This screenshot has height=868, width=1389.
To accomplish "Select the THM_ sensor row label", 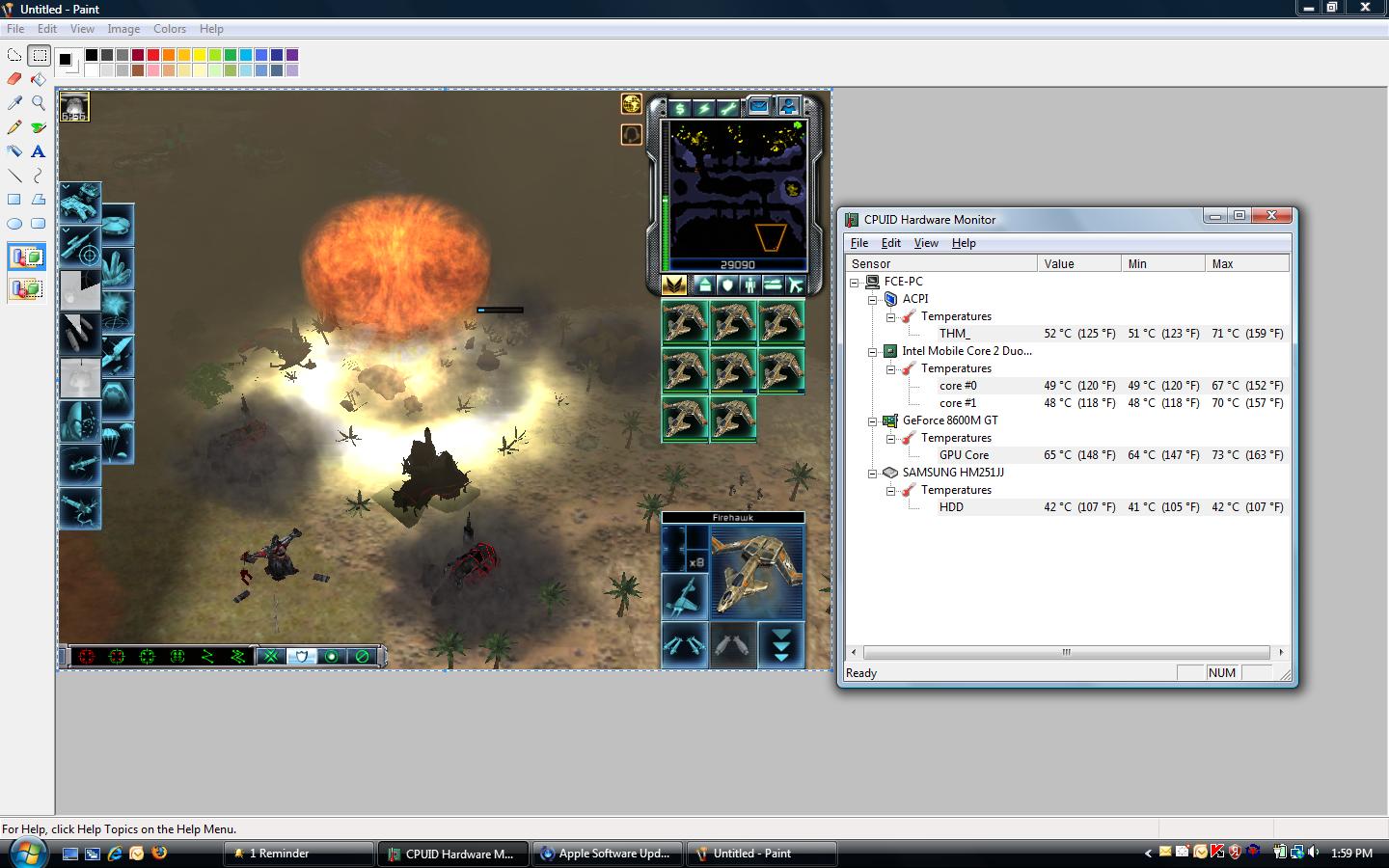I will (955, 334).
